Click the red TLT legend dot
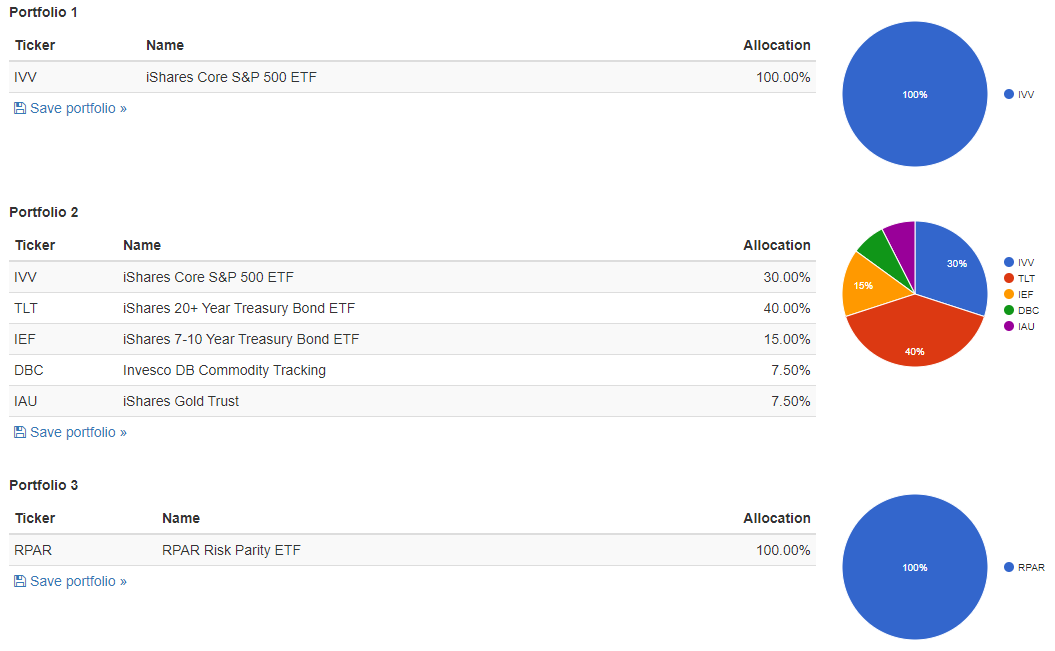1055x651 pixels. [x=1009, y=278]
